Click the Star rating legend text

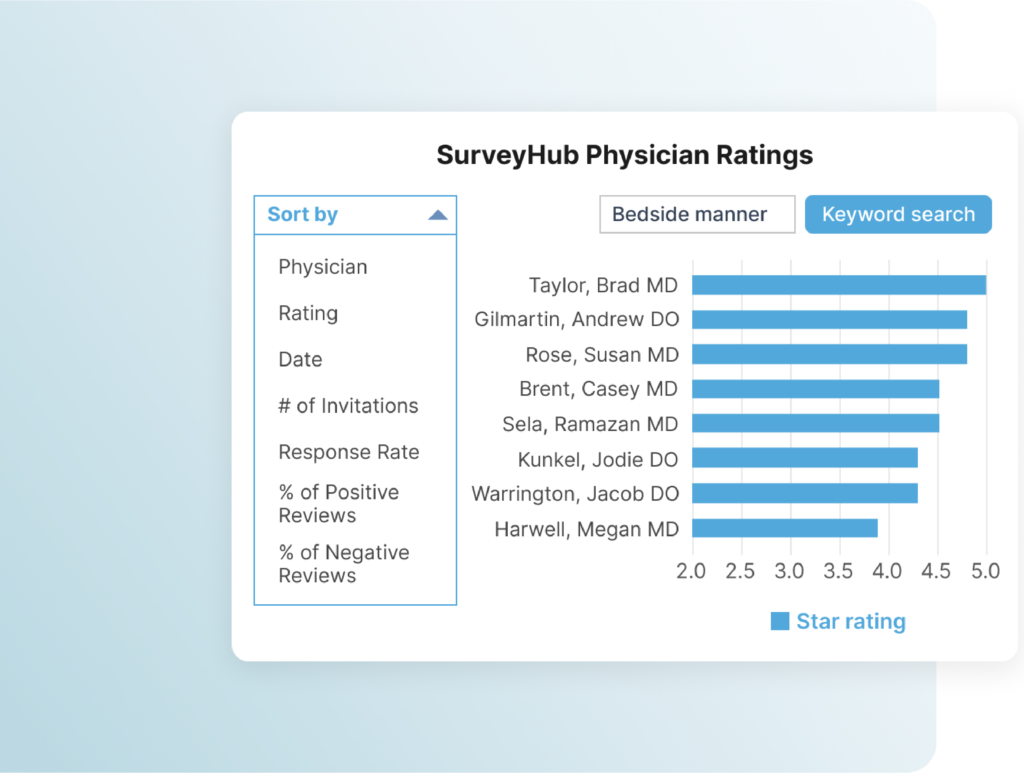coord(849,621)
